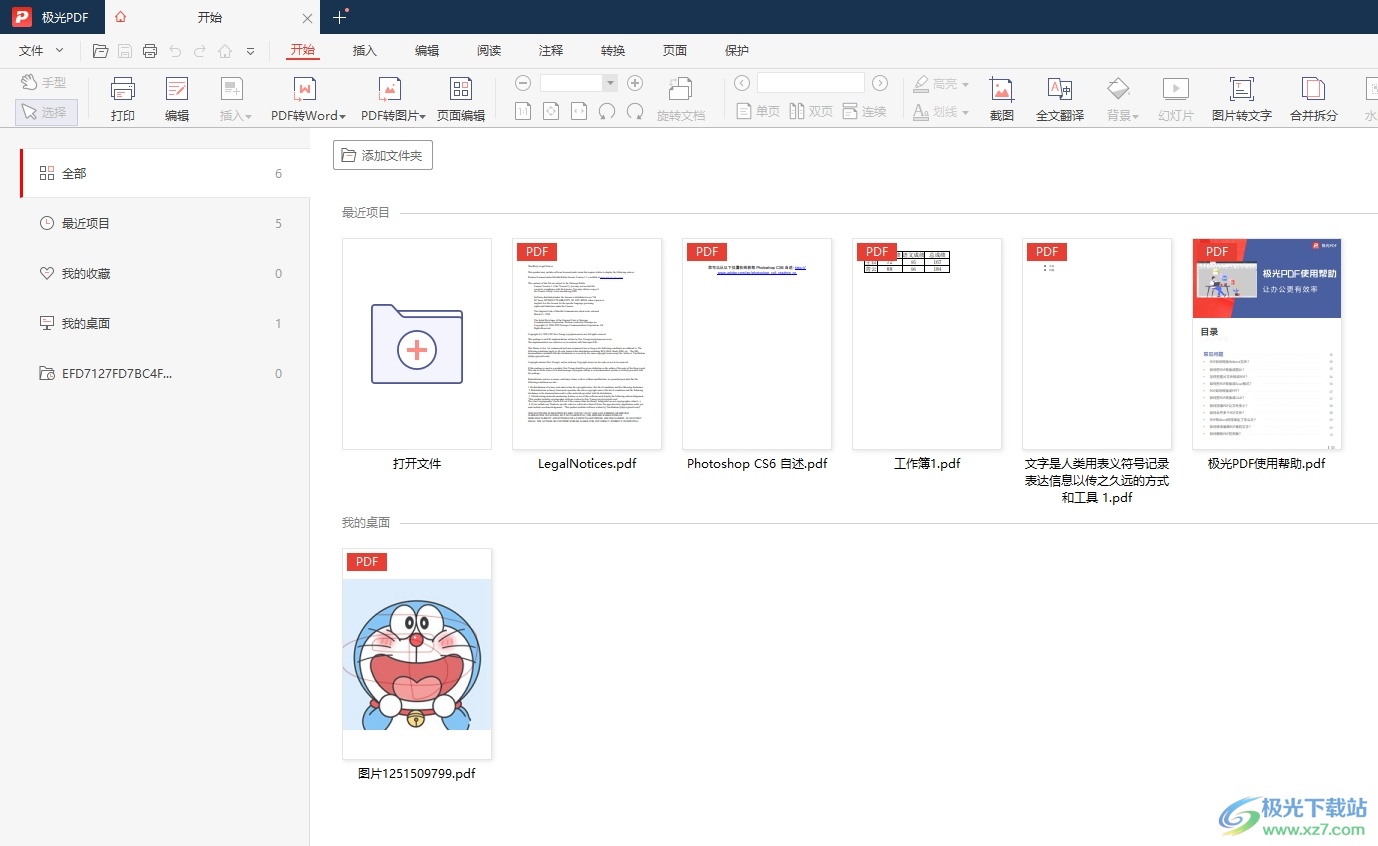Expand the quick access customize arrow
The image size is (1378, 846).
250,51
